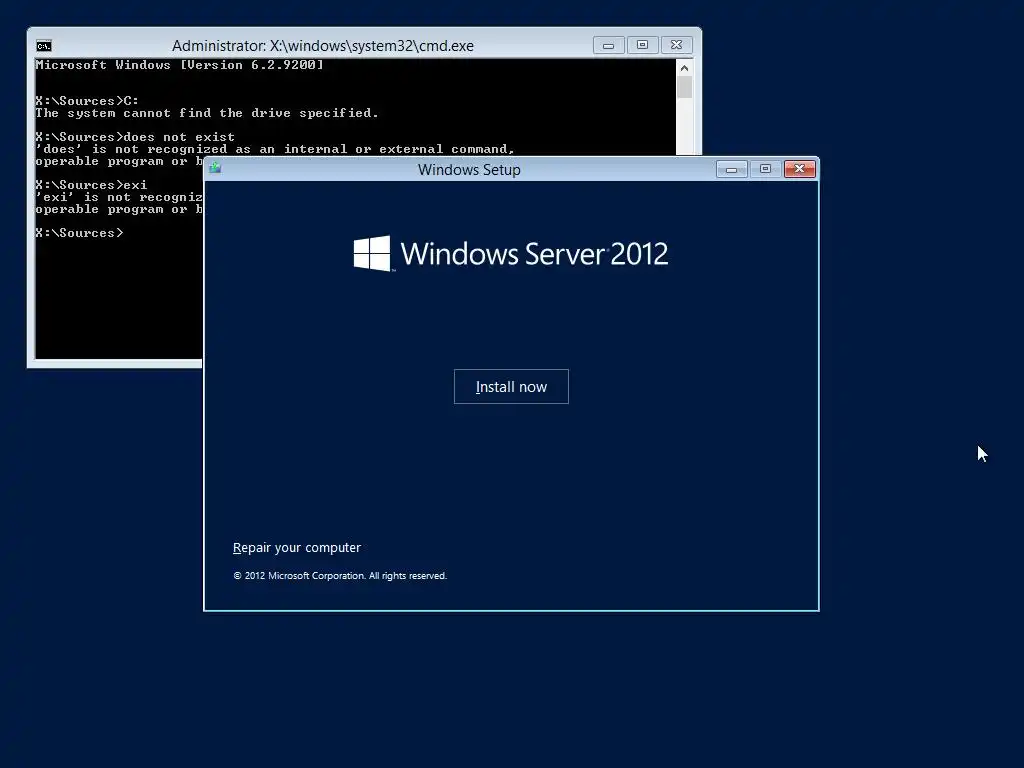The width and height of the screenshot is (1024, 768).
Task: Click the 'X:\Sources>' prompt line at bottom
Action: pos(79,233)
